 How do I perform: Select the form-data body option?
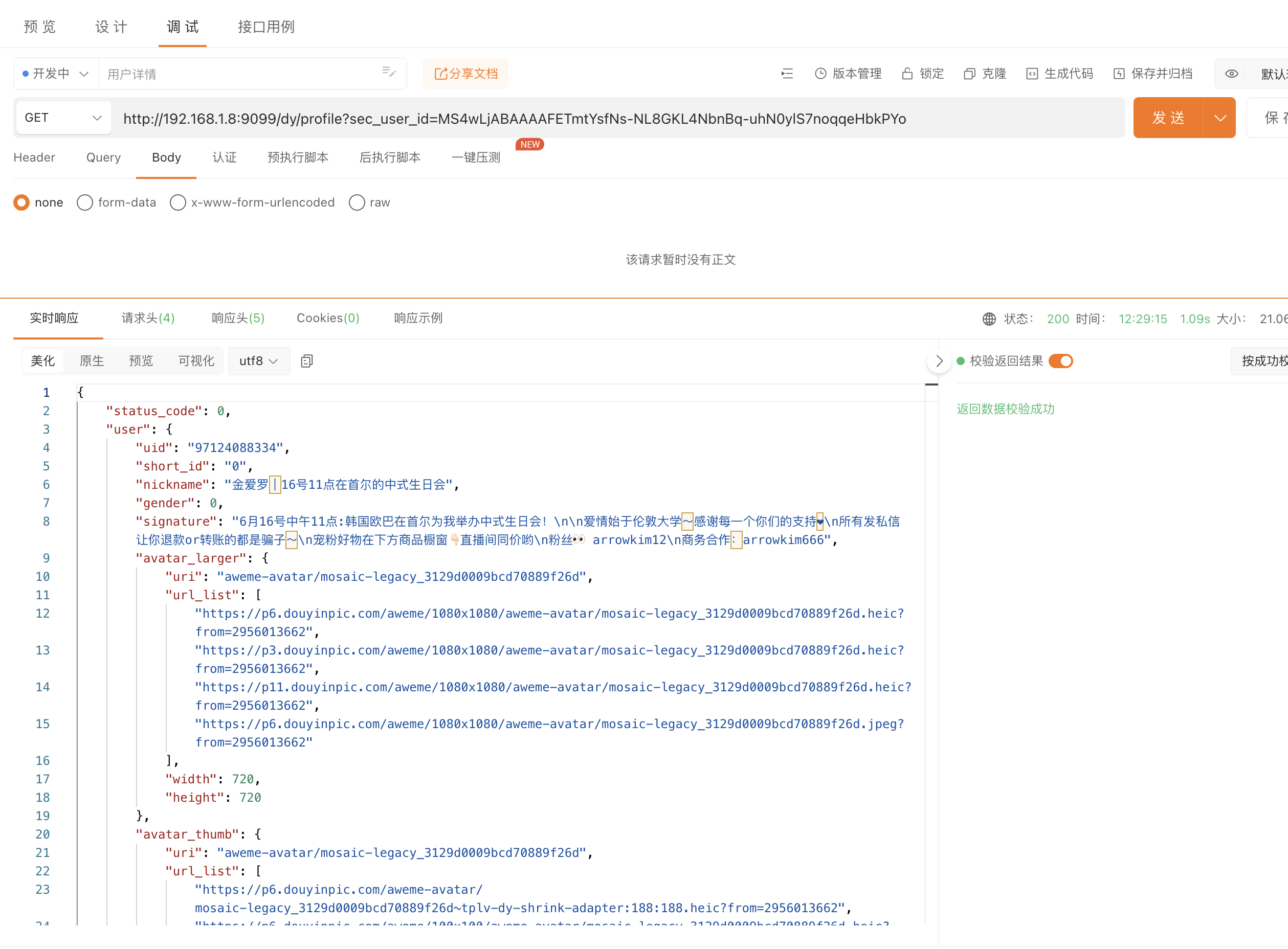[85, 202]
